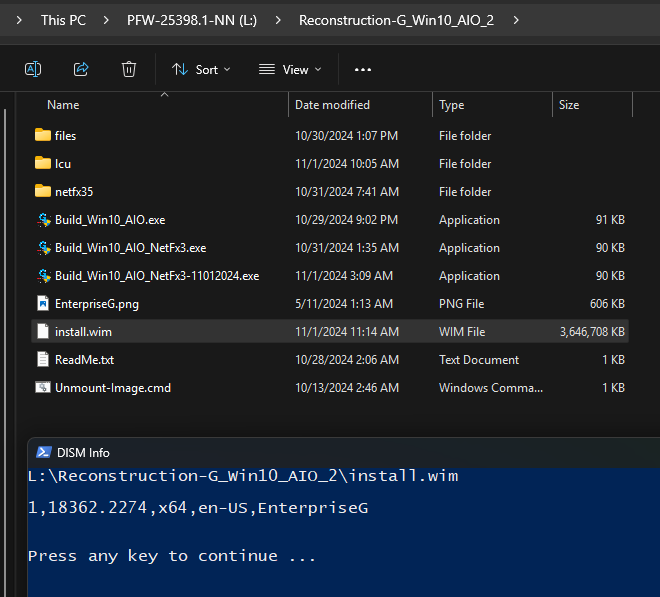Select the lcu folder icon
The height and width of the screenshot is (597, 660).
tap(43, 163)
